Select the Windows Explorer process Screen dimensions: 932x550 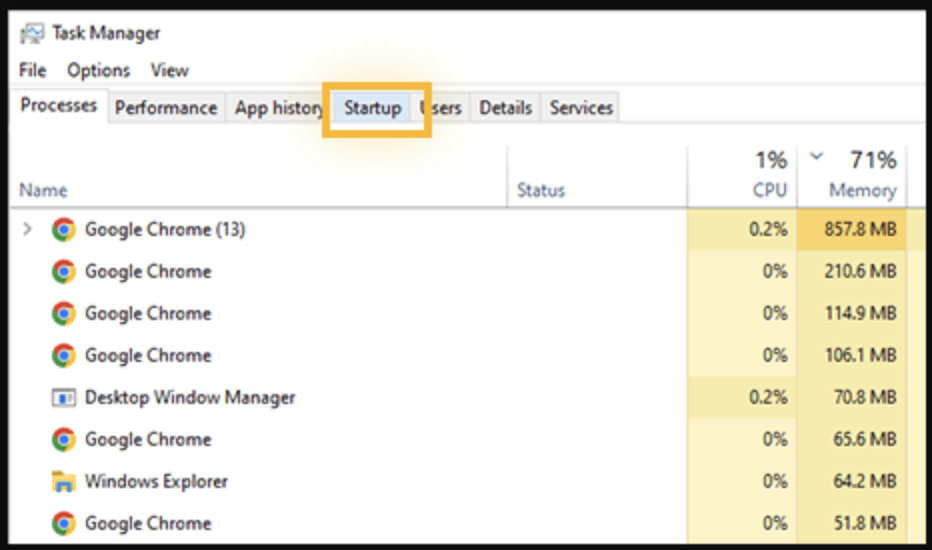[467, 482]
